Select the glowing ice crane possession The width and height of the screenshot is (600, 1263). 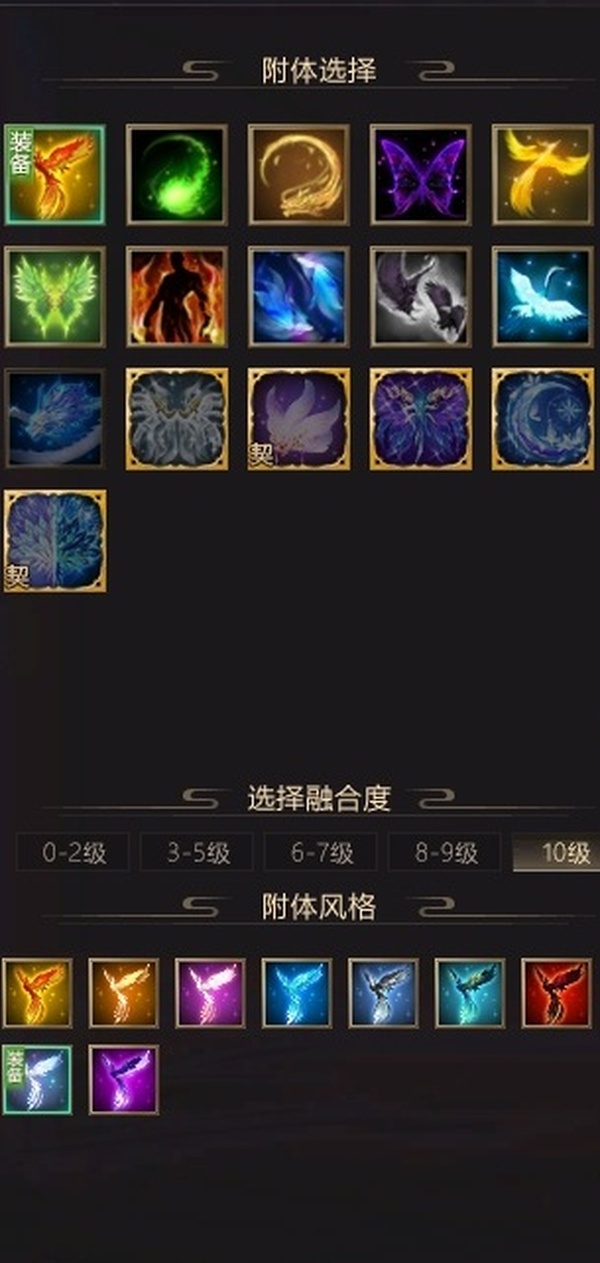543,296
